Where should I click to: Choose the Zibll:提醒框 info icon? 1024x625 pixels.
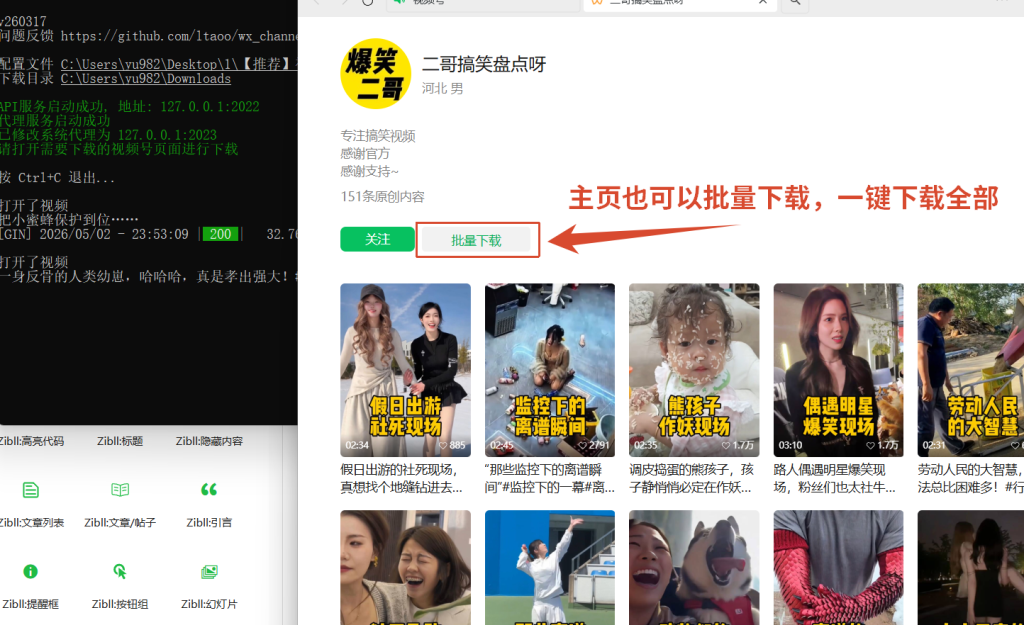(31, 571)
